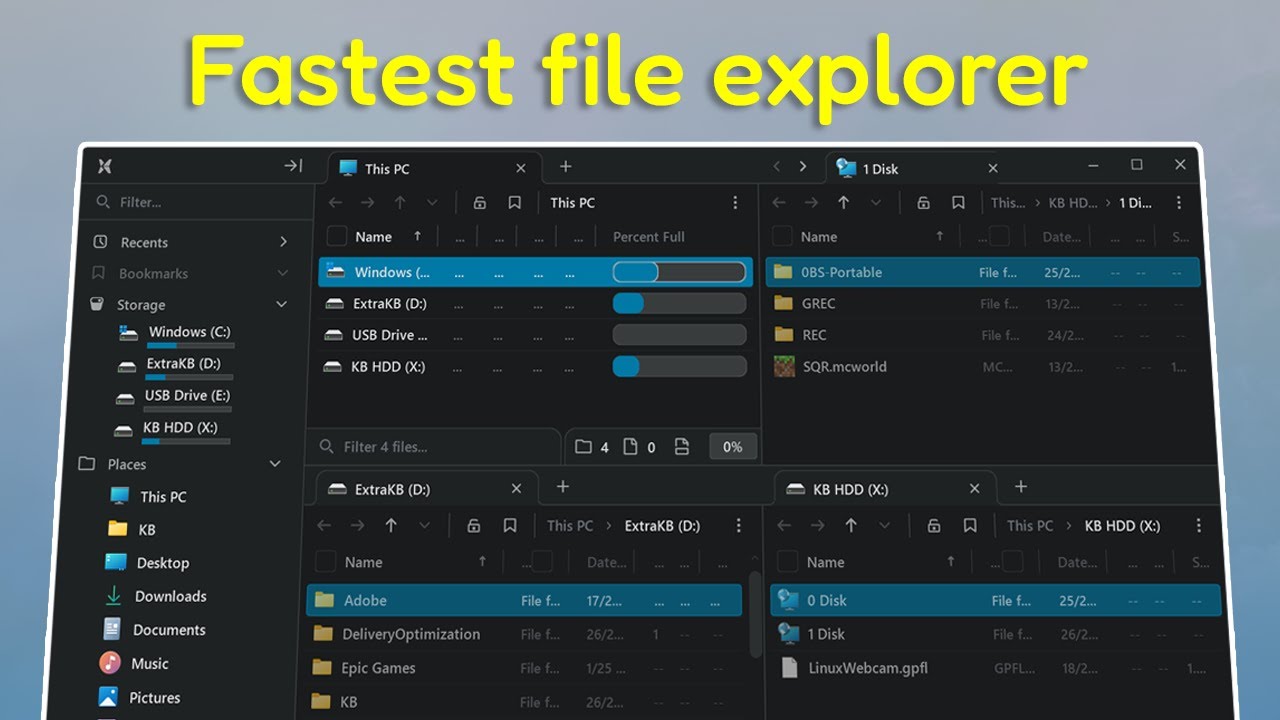The height and width of the screenshot is (720, 1280).
Task: Click Windows (C:) percent full bar
Action: (x=679, y=272)
